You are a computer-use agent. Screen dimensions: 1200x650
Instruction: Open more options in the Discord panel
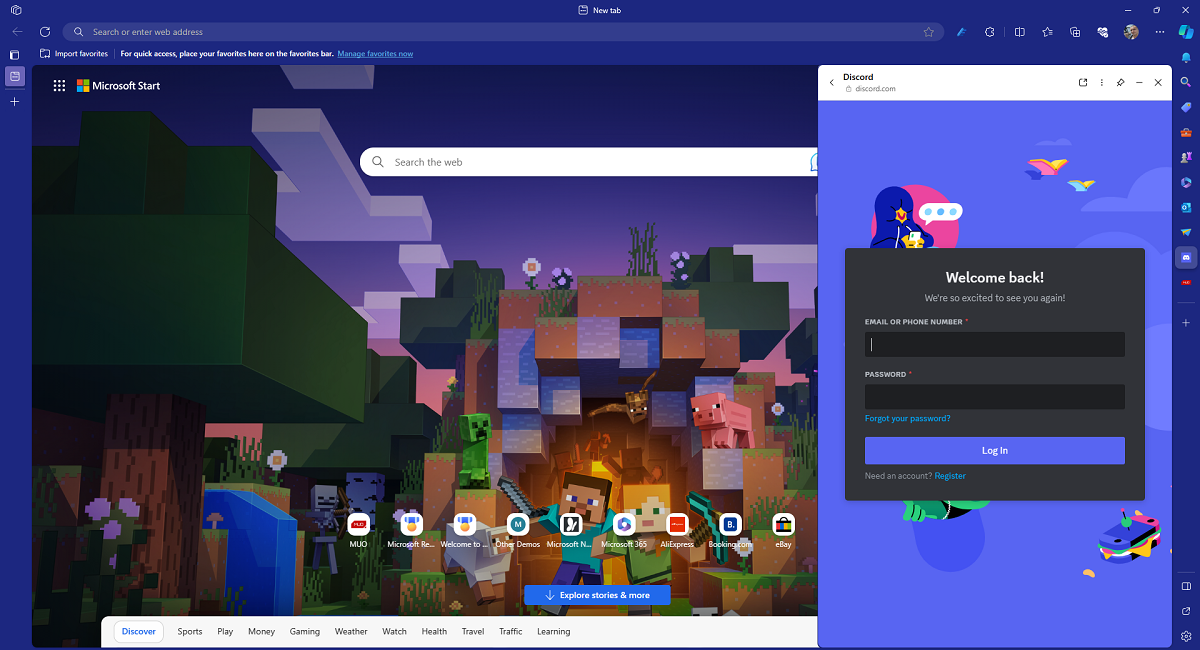pyautogui.click(x=1101, y=82)
